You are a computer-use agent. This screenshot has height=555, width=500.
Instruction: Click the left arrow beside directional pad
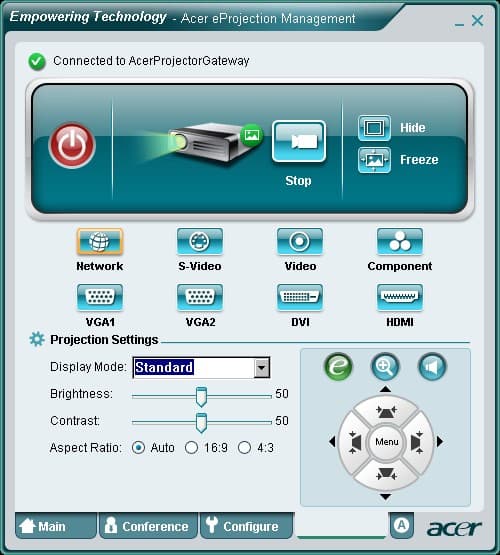coord(332,441)
